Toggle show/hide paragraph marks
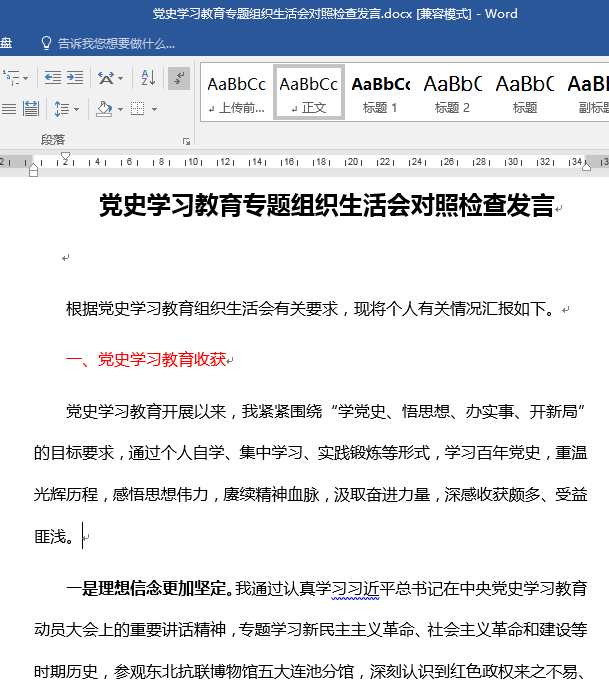Image resolution: width=609 pixels, height=690 pixels. pos(179,78)
